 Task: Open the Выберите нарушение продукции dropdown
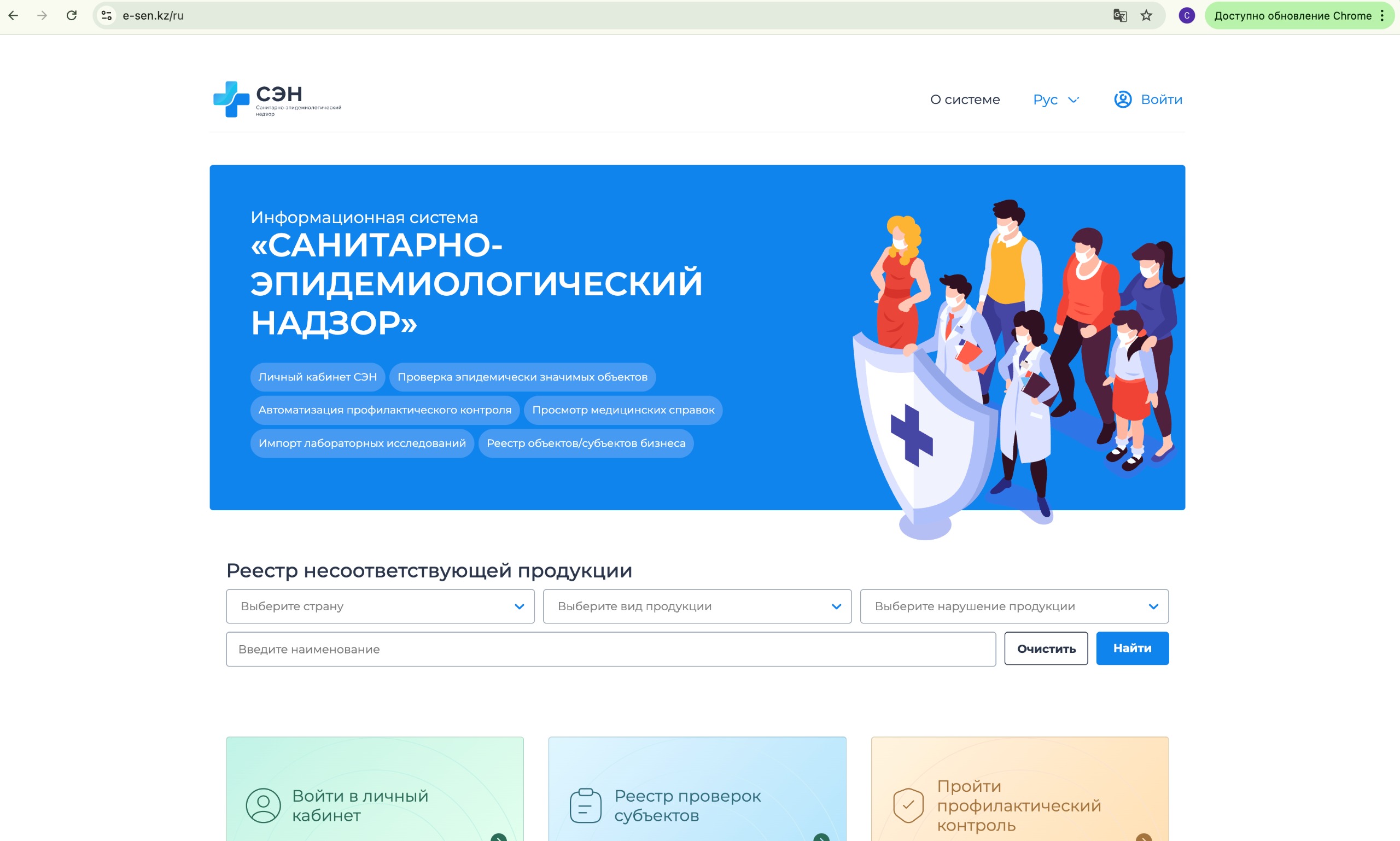(x=1013, y=606)
